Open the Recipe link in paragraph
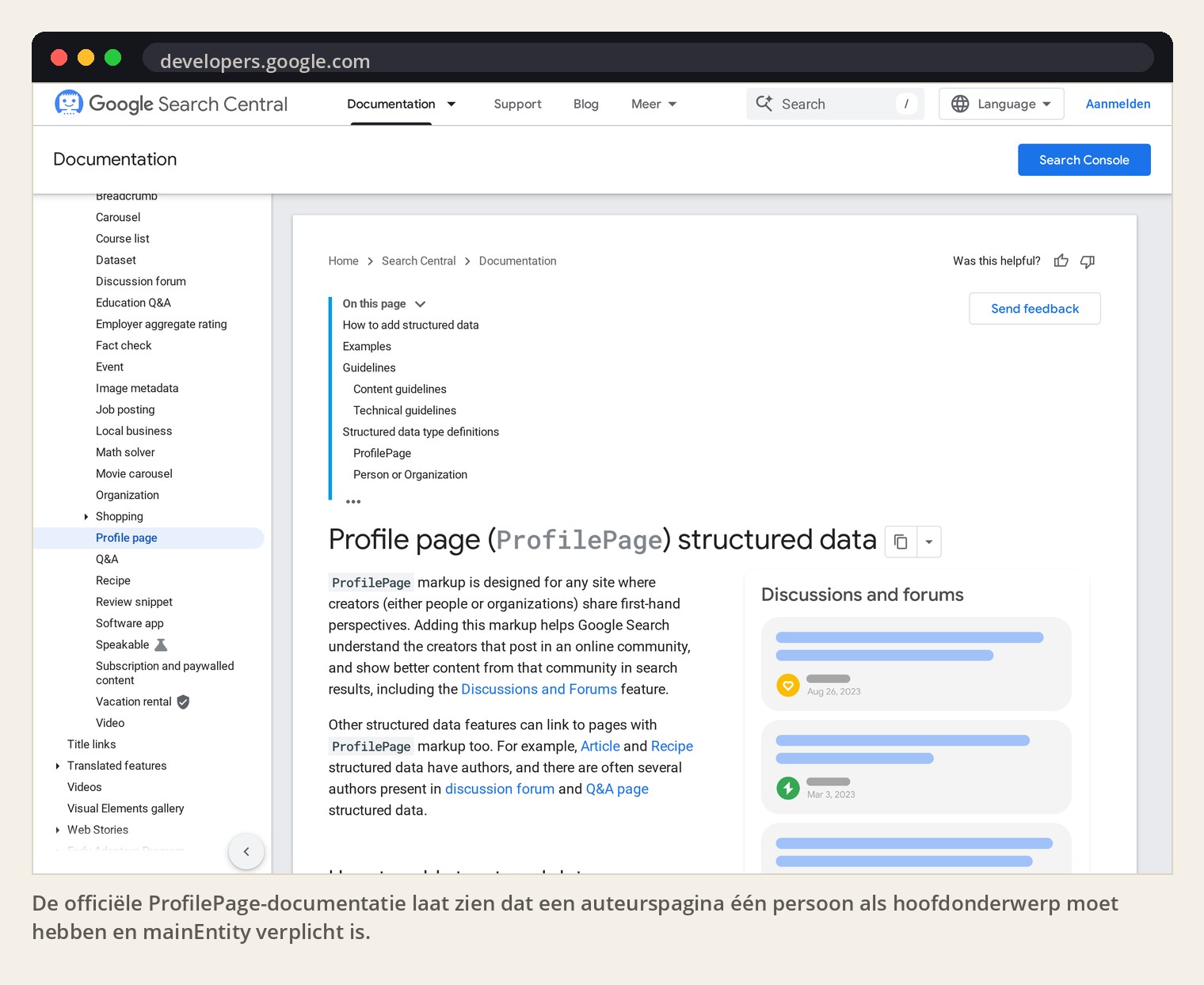Viewport: 1204px width, 985px height. tap(672, 746)
